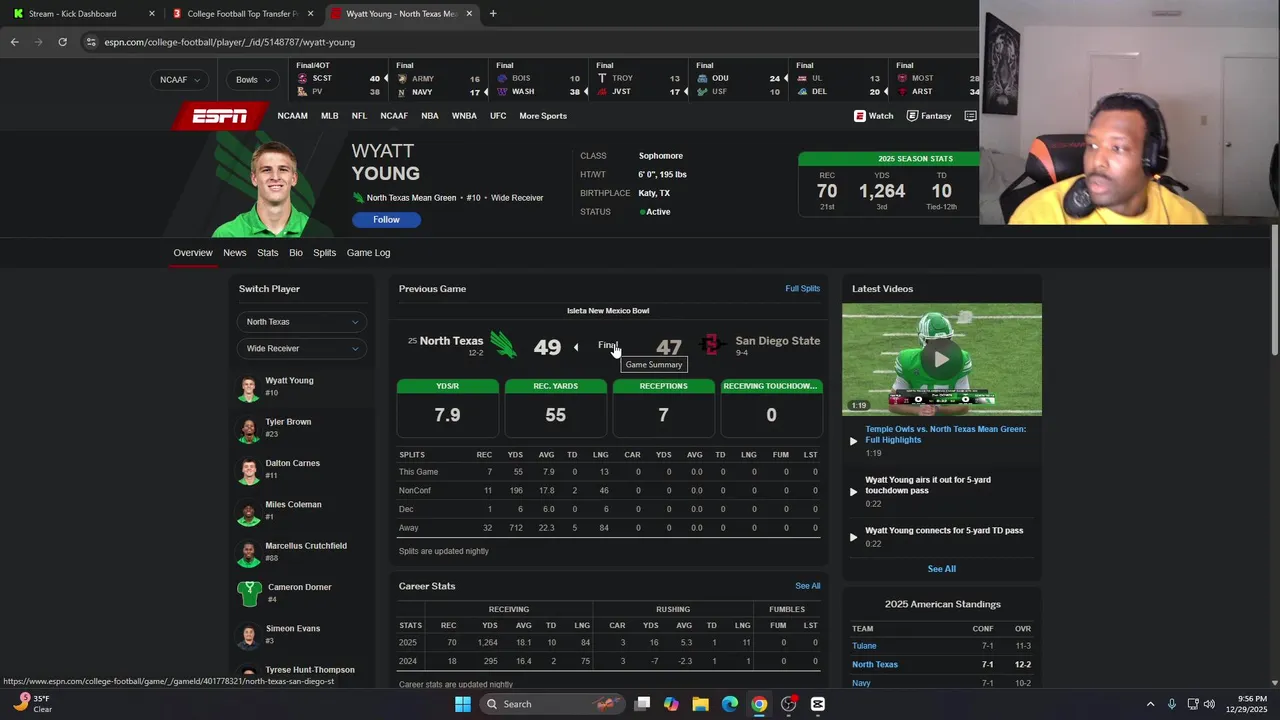The height and width of the screenshot is (720, 1280).
Task: Open Windows Start menu
Action: (462, 704)
